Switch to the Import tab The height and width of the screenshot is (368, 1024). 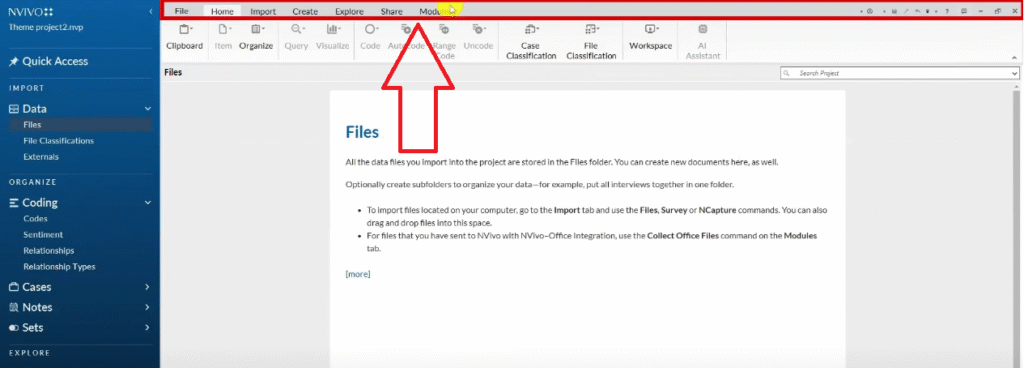tap(263, 11)
